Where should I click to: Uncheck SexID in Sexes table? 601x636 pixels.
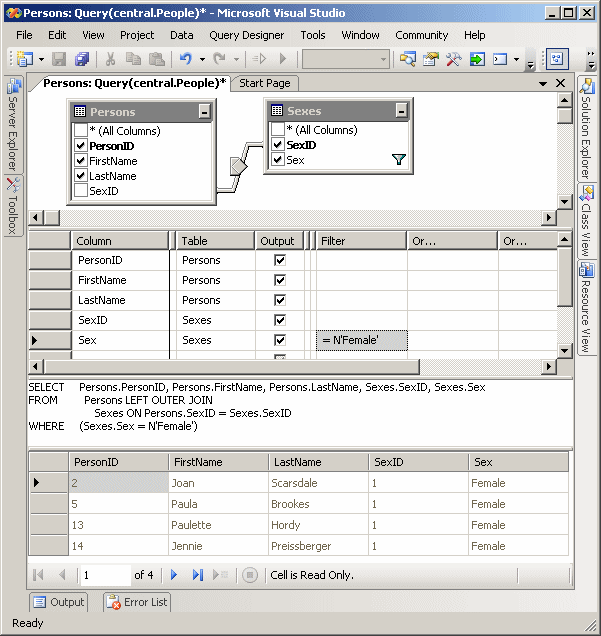(x=278, y=145)
